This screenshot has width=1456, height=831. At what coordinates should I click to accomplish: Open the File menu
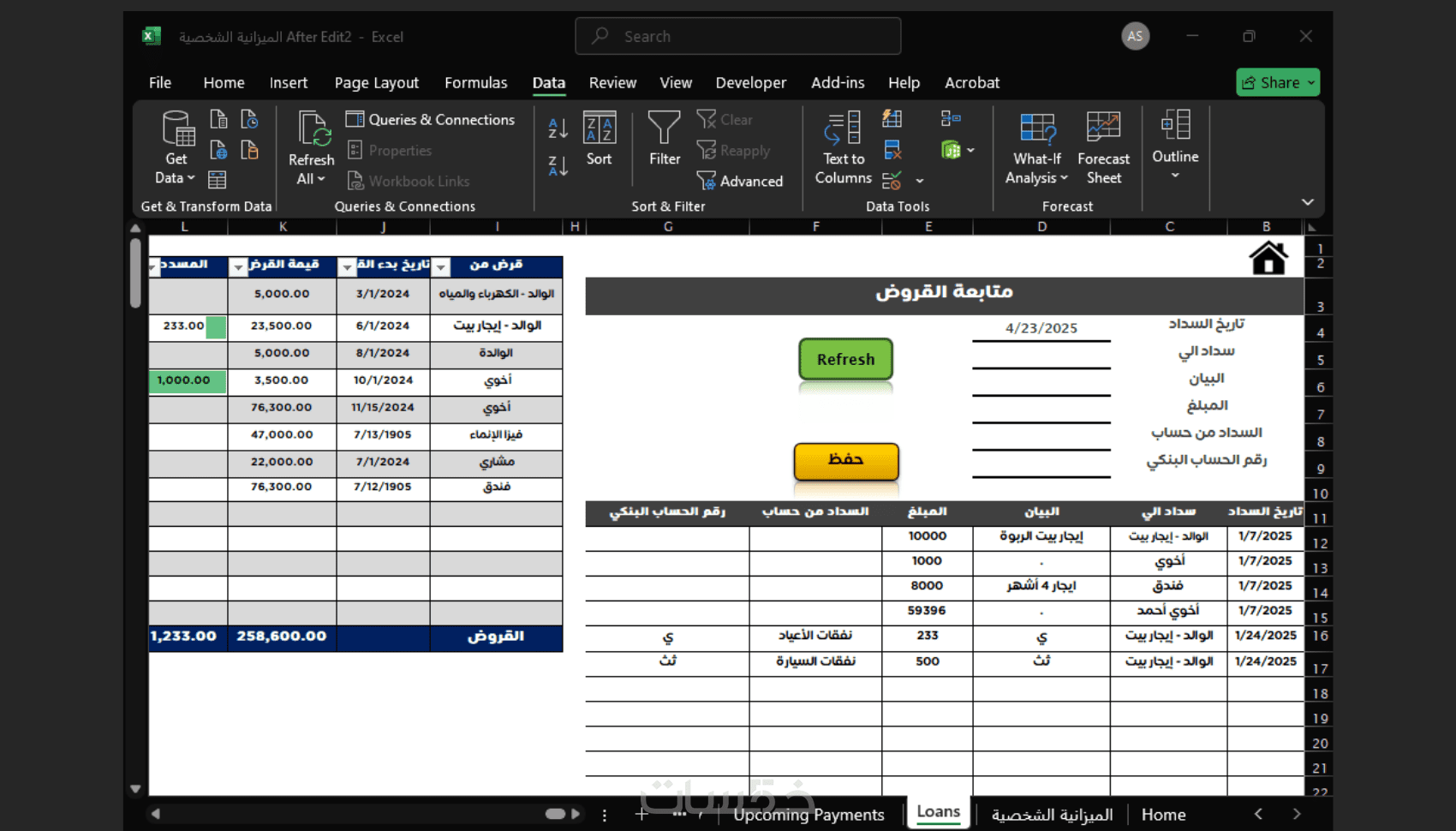coord(160,83)
